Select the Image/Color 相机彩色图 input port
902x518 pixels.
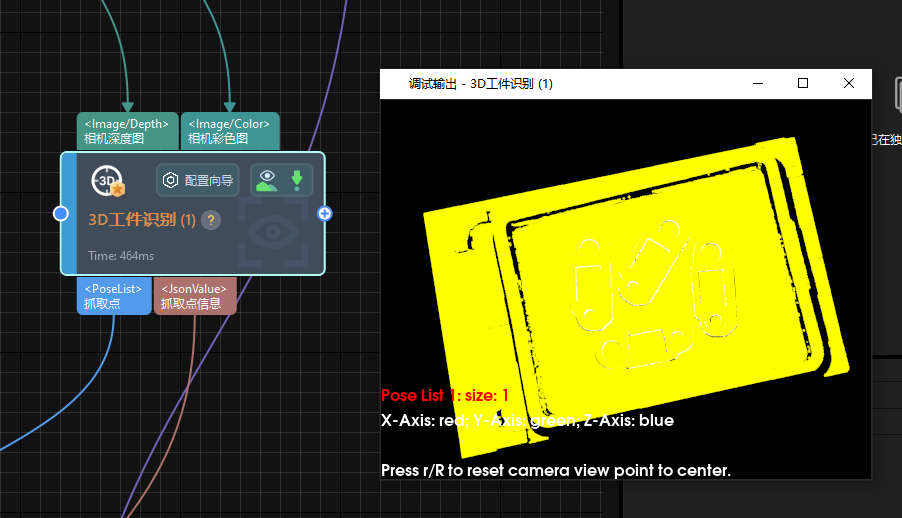pyautogui.click(x=230, y=131)
